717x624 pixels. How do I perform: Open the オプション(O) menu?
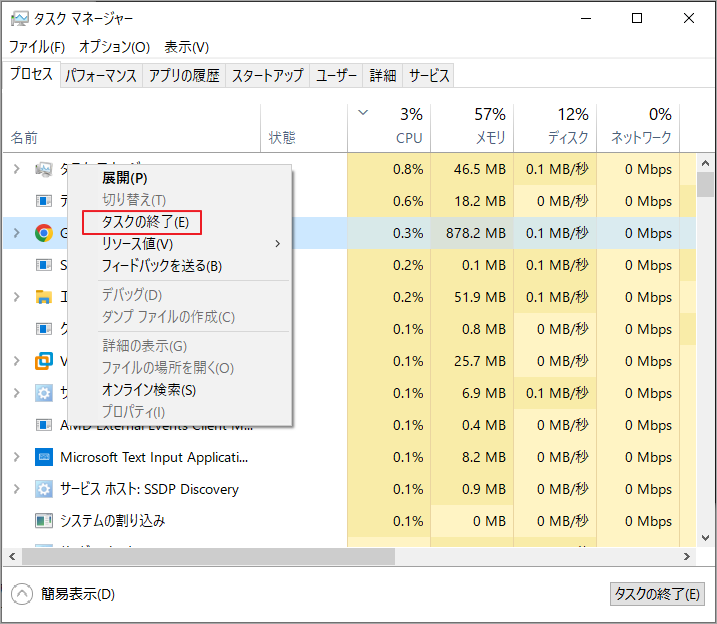pos(114,47)
